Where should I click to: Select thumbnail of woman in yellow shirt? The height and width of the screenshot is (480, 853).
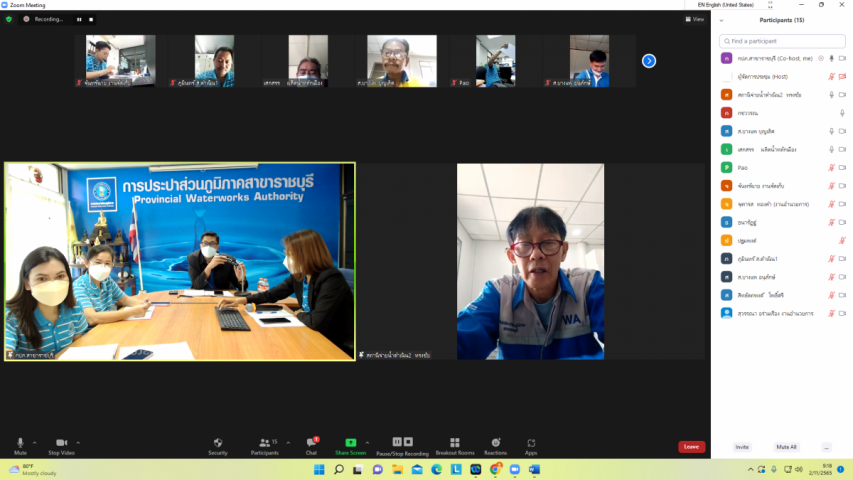401,61
